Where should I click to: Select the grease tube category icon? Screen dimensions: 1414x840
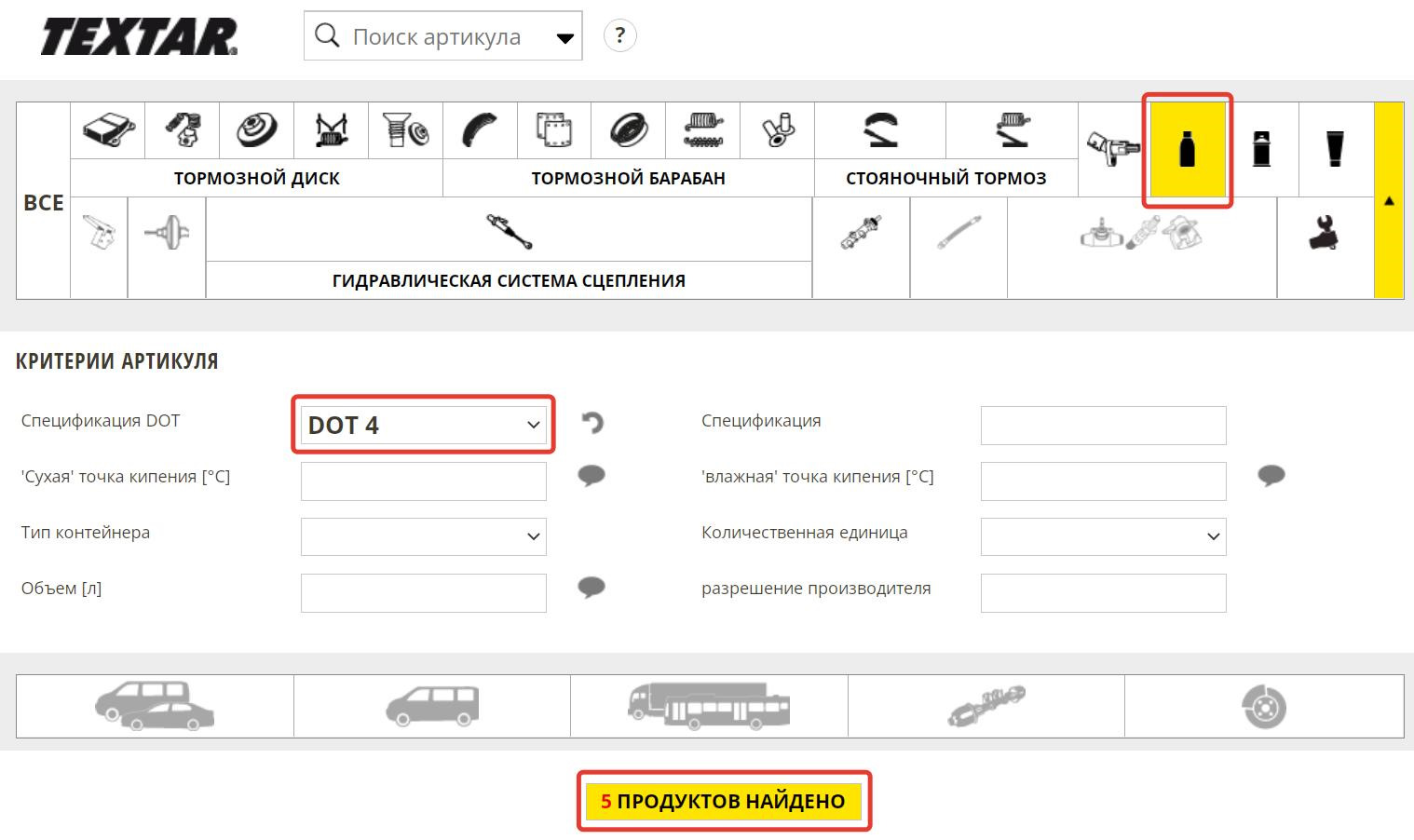point(1336,149)
